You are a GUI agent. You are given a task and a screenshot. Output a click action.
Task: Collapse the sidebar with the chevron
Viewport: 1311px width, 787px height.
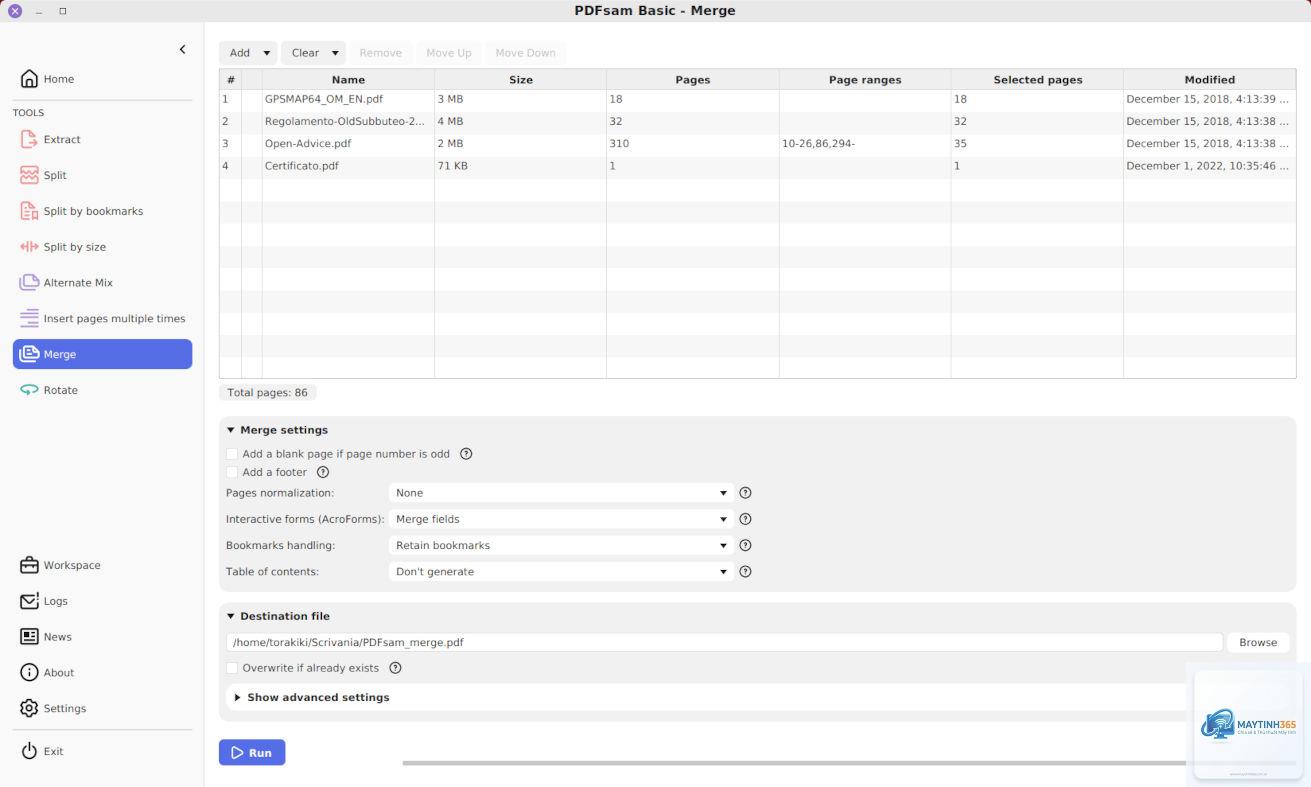tap(182, 49)
